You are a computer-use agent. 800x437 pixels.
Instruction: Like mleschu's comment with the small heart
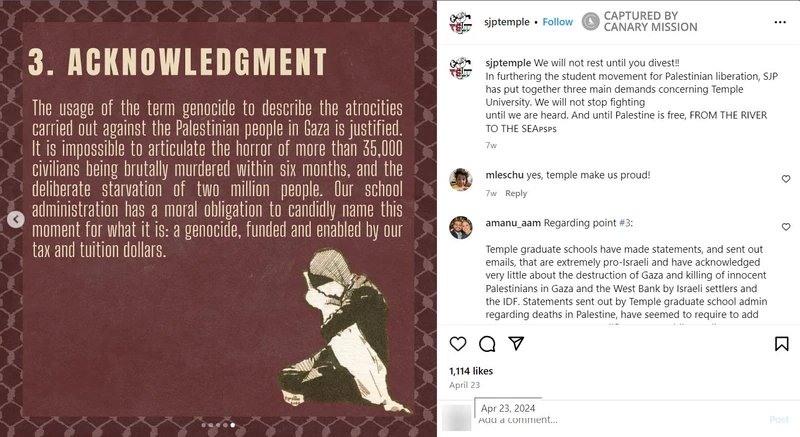pyautogui.click(x=785, y=179)
